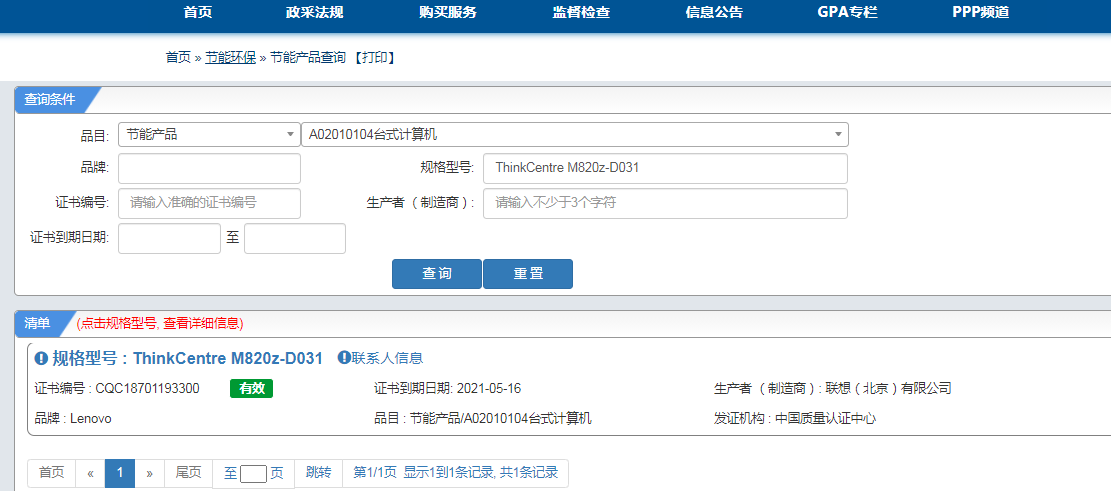Image resolution: width=1111 pixels, height=491 pixels.
Task: Go to the 尾页 last page button
Action: 188,473
